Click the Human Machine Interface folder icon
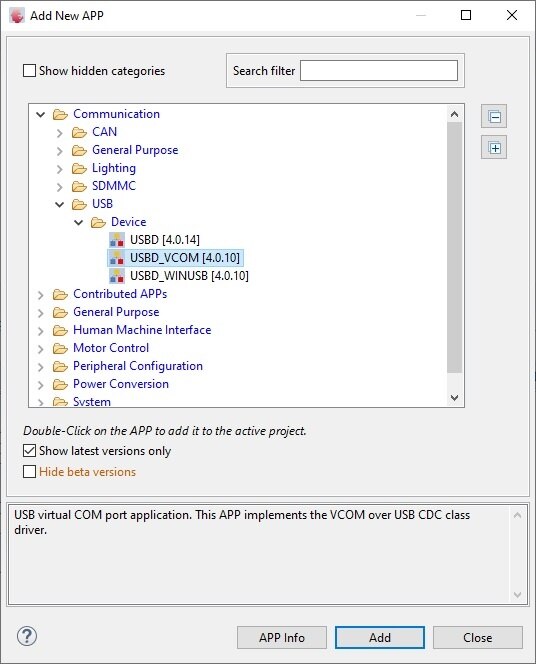 60,330
